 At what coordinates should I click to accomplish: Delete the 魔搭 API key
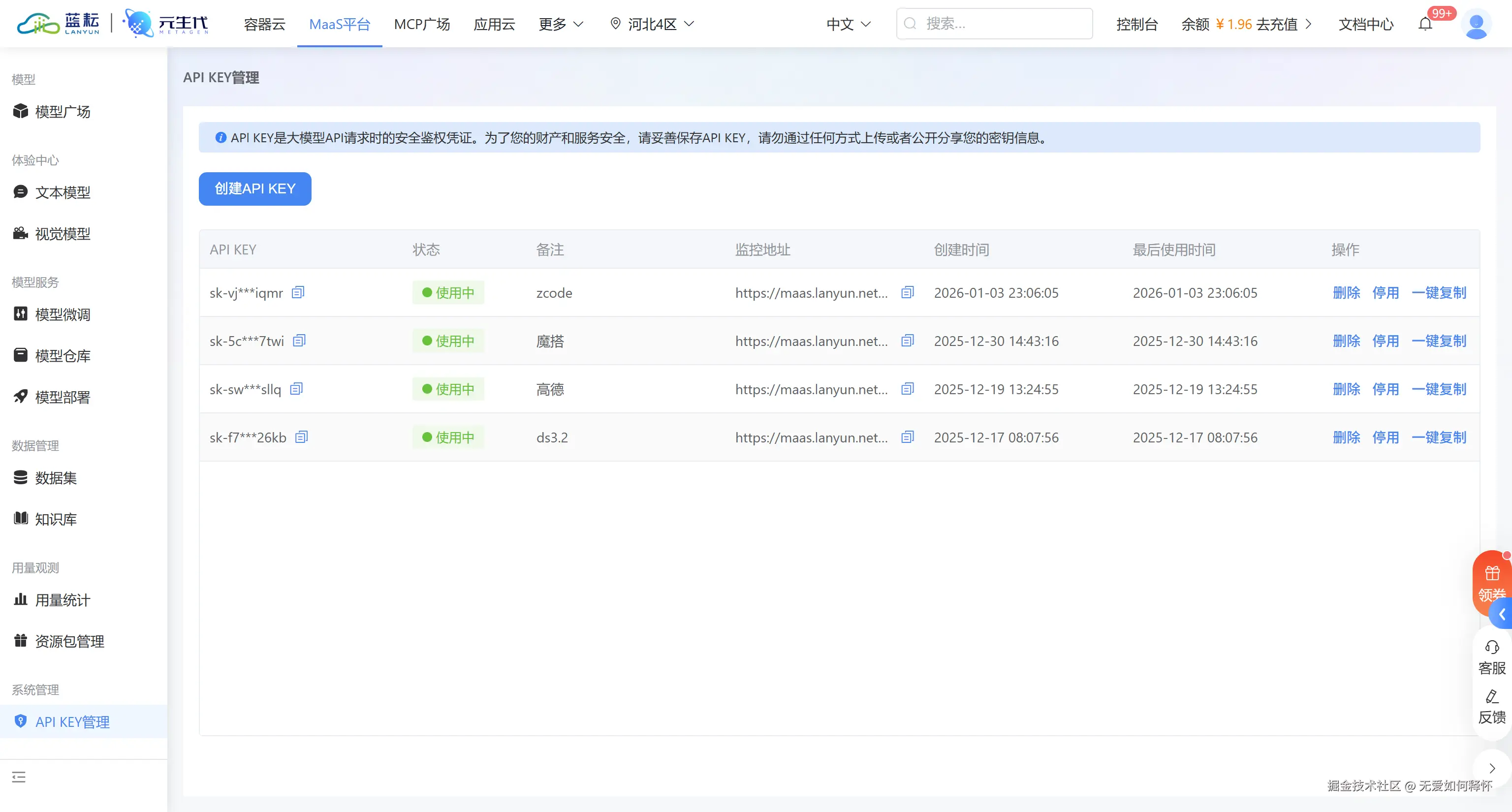coord(1346,341)
